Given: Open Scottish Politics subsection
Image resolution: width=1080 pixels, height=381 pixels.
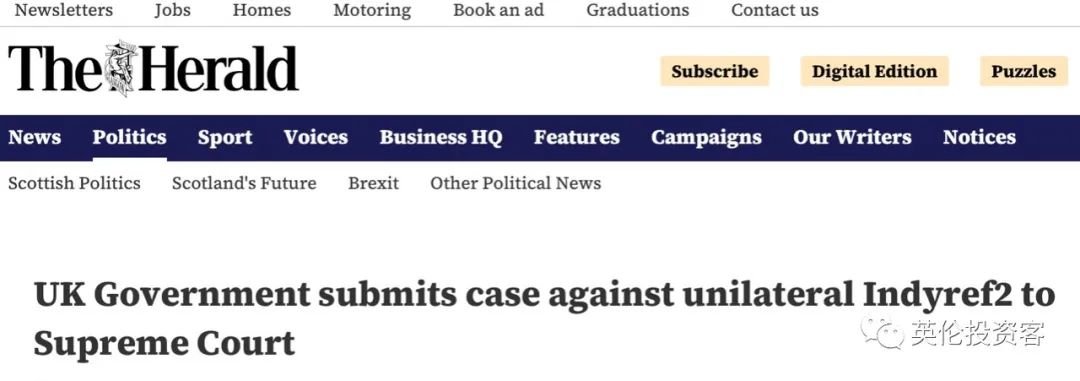Looking at the screenshot, I should coord(74,183).
